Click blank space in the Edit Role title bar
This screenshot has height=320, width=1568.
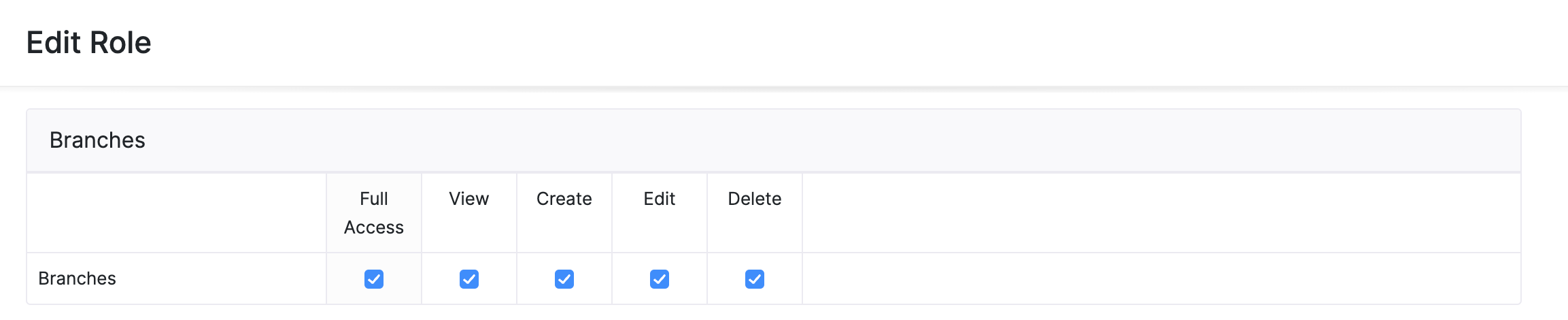pyautogui.click(x=816, y=43)
